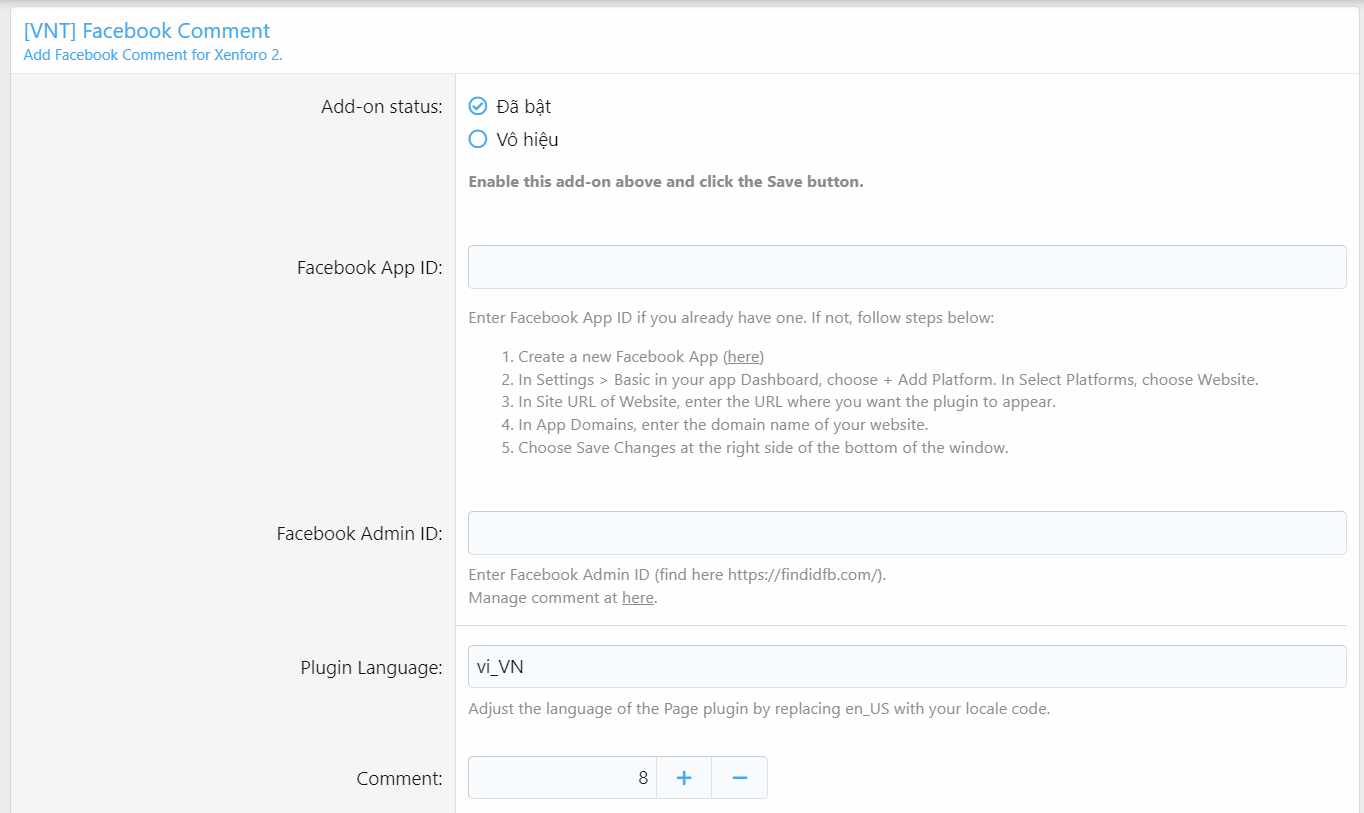Click the "Facebook App ID:" label

tap(369, 268)
